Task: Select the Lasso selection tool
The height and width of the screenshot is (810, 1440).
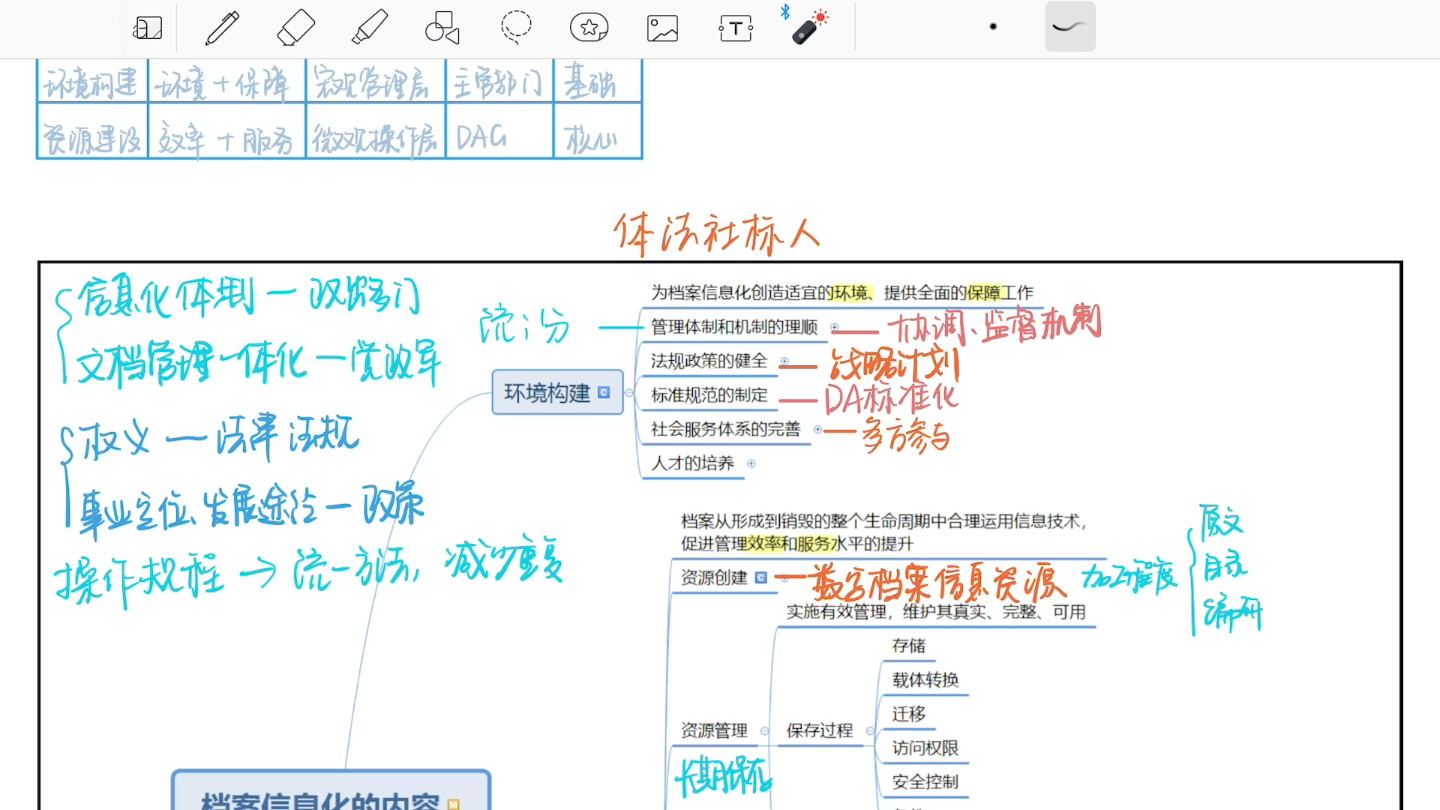Action: coord(516,28)
